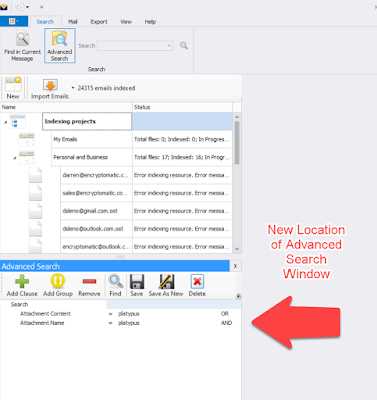This screenshot has height=400, width=377.
Task: Switch to the Search ribbon tab
Action: [45, 22]
